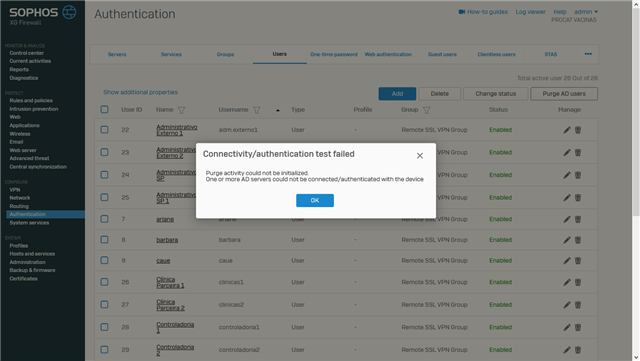
Task: Switch to the Groups tab
Action: coord(225,54)
